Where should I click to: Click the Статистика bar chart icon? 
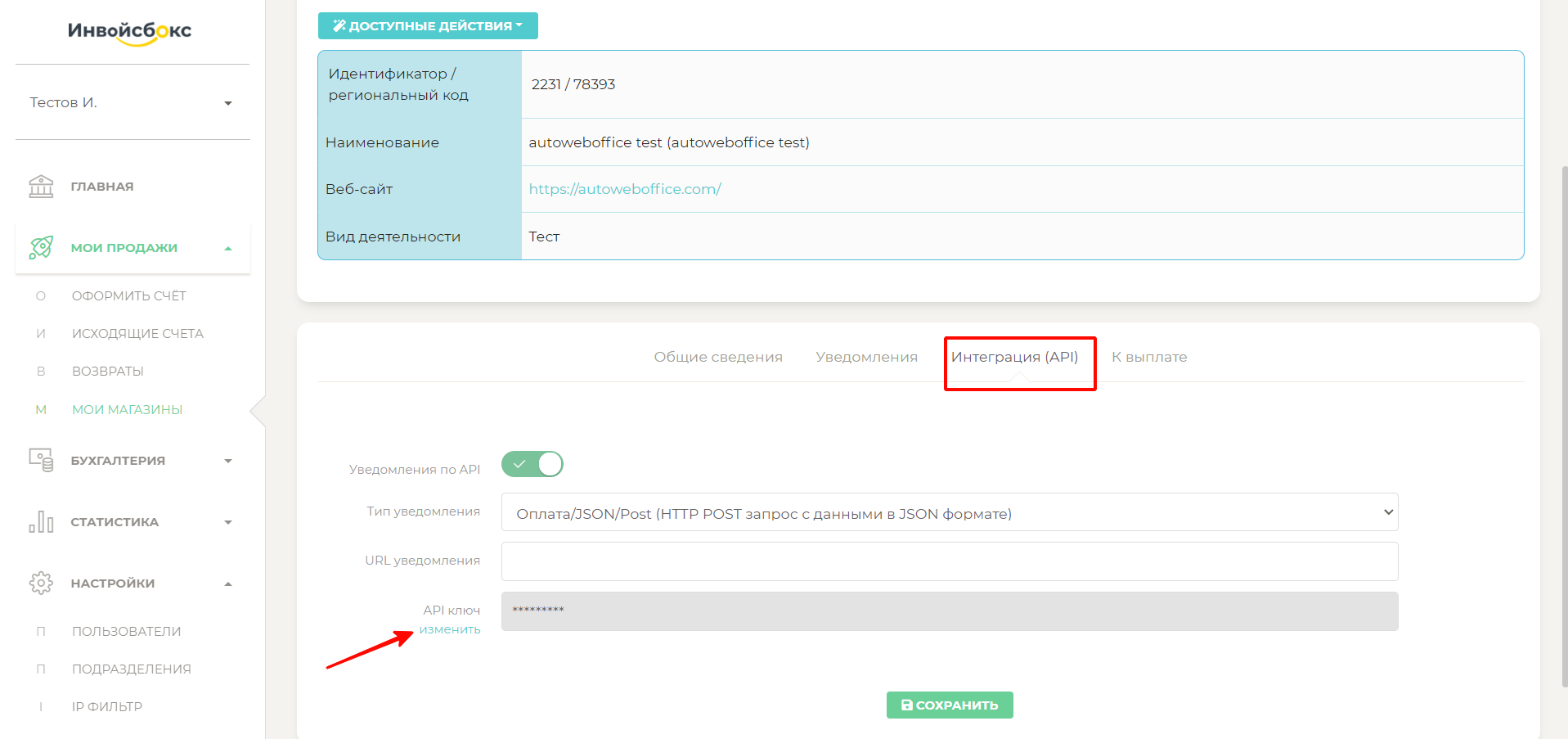pyautogui.click(x=41, y=521)
